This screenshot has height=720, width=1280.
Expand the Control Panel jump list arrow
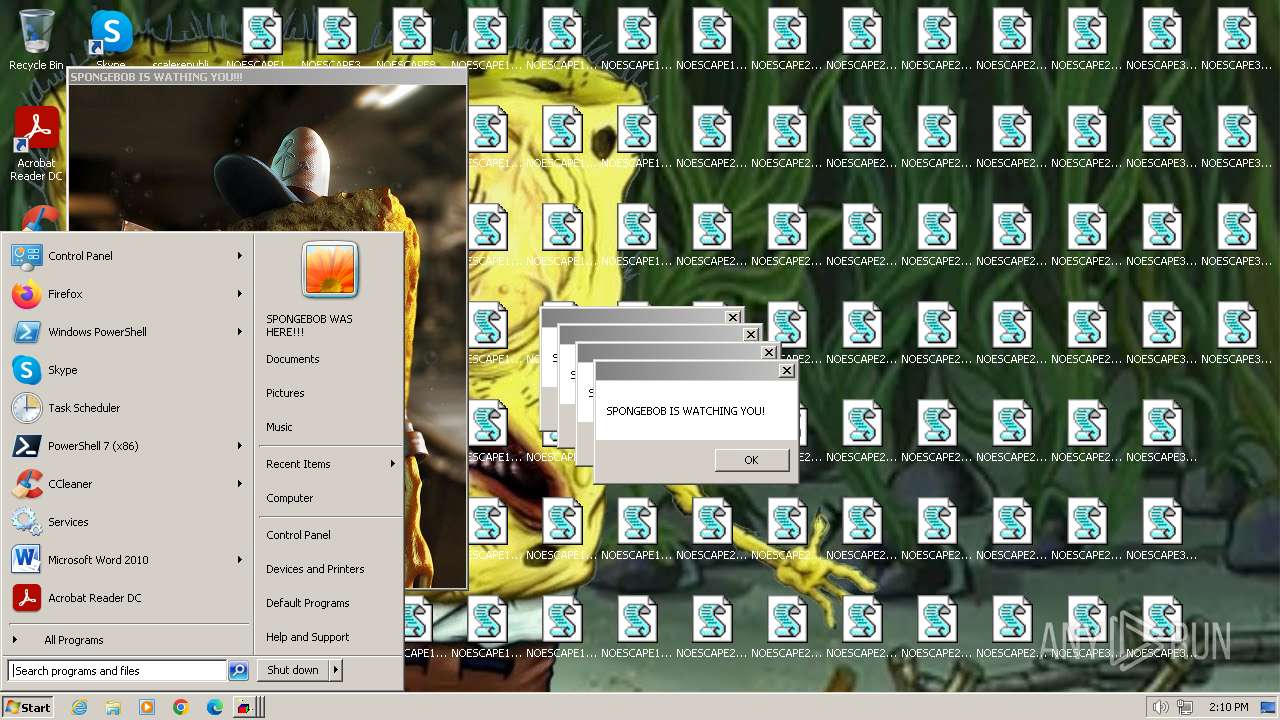240,256
